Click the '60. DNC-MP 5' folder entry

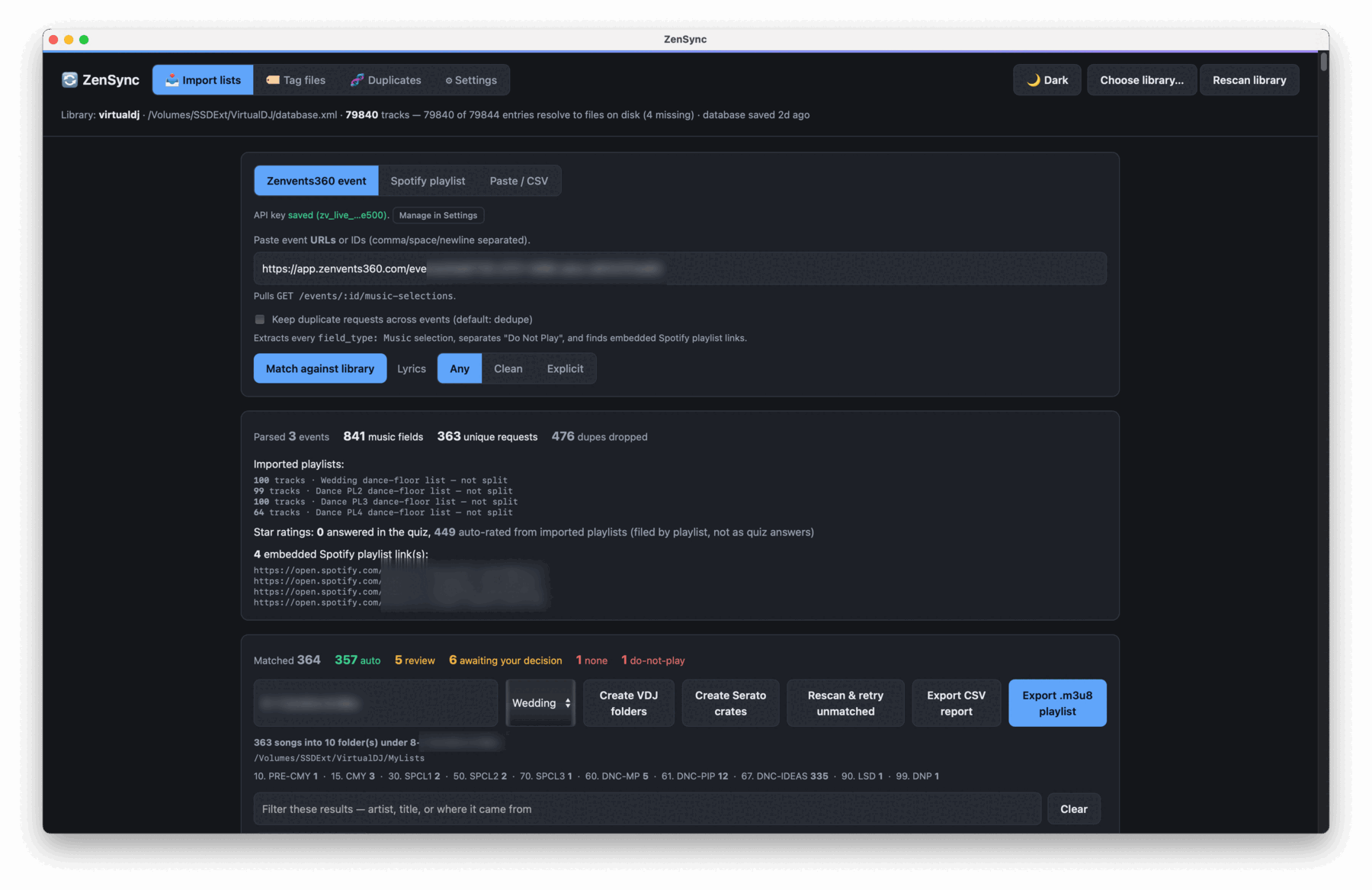click(x=617, y=776)
